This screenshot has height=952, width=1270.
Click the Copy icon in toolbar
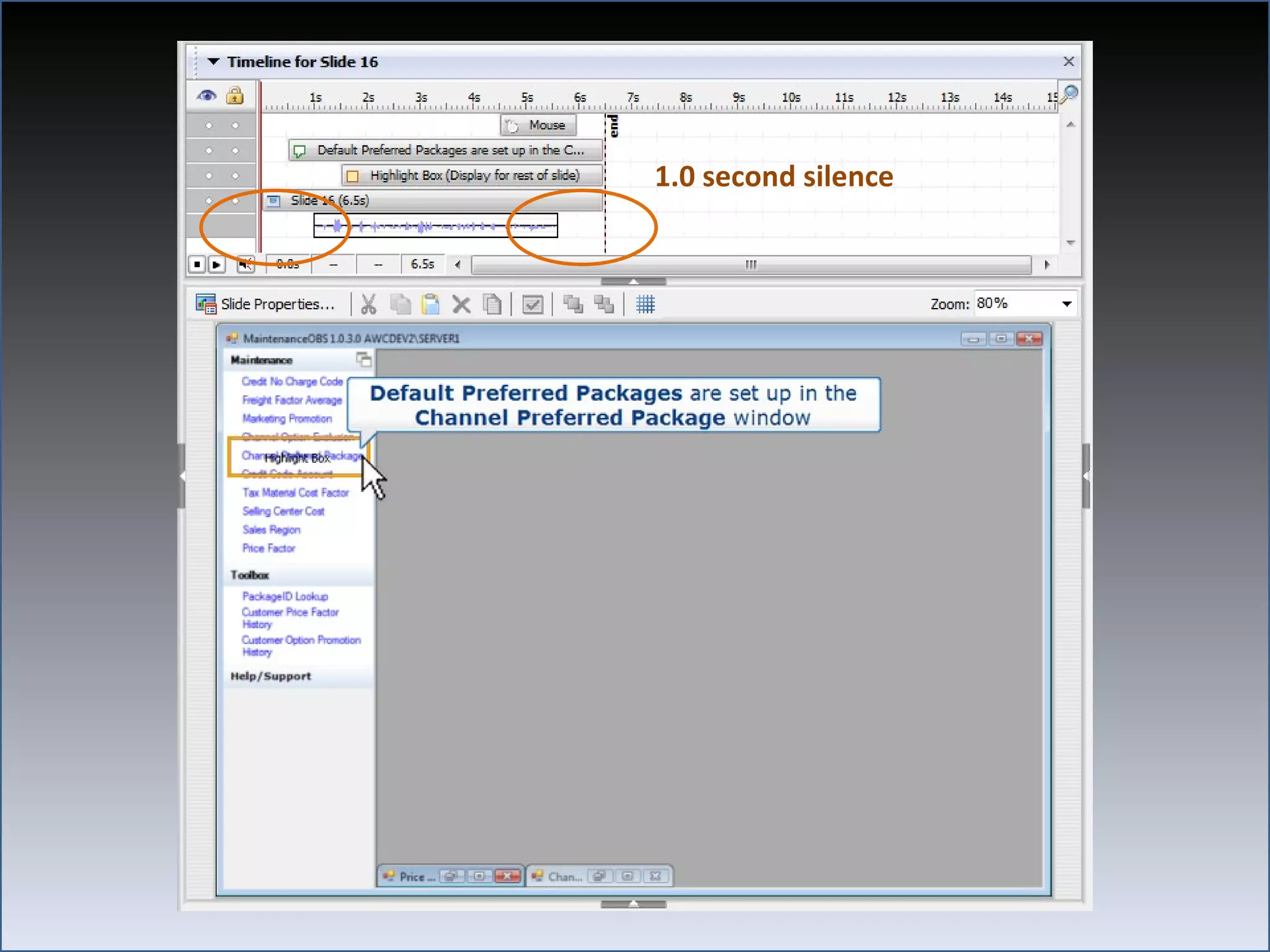pyautogui.click(x=400, y=304)
